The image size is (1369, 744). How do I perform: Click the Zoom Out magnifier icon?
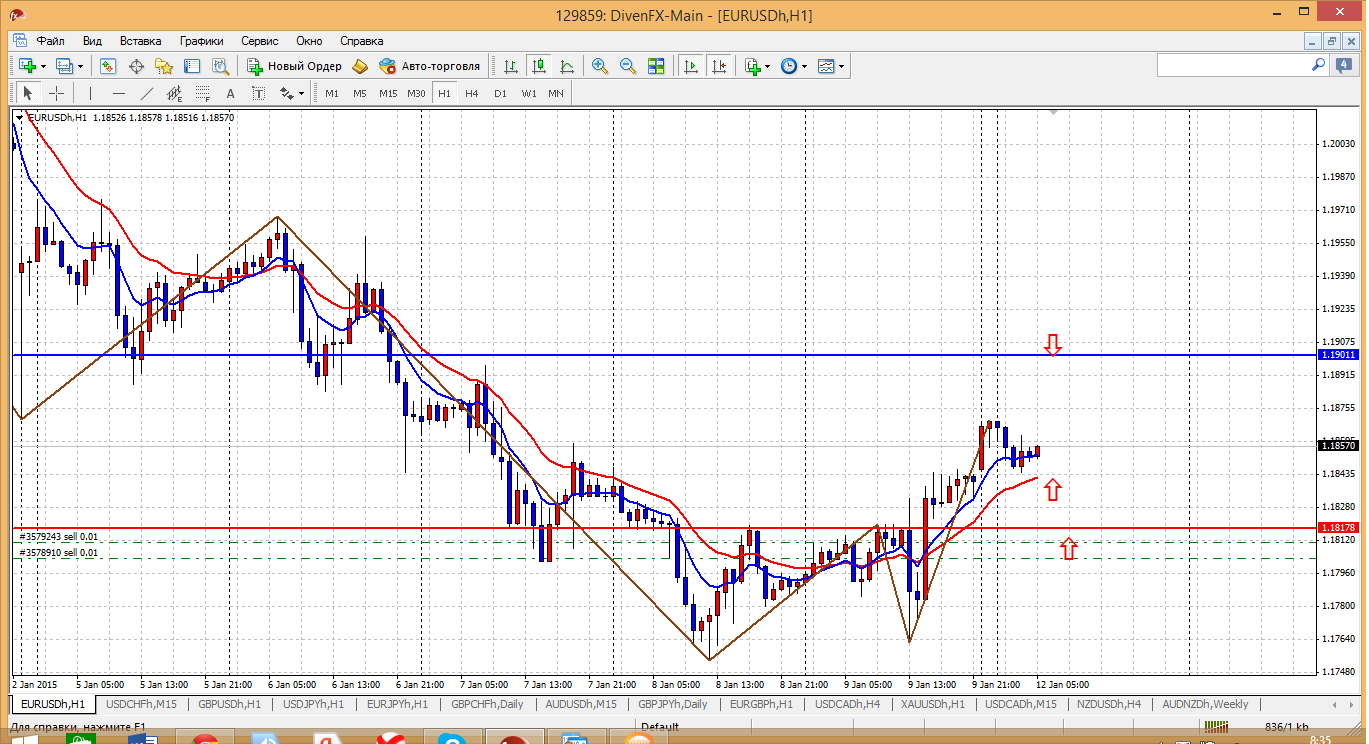628,66
